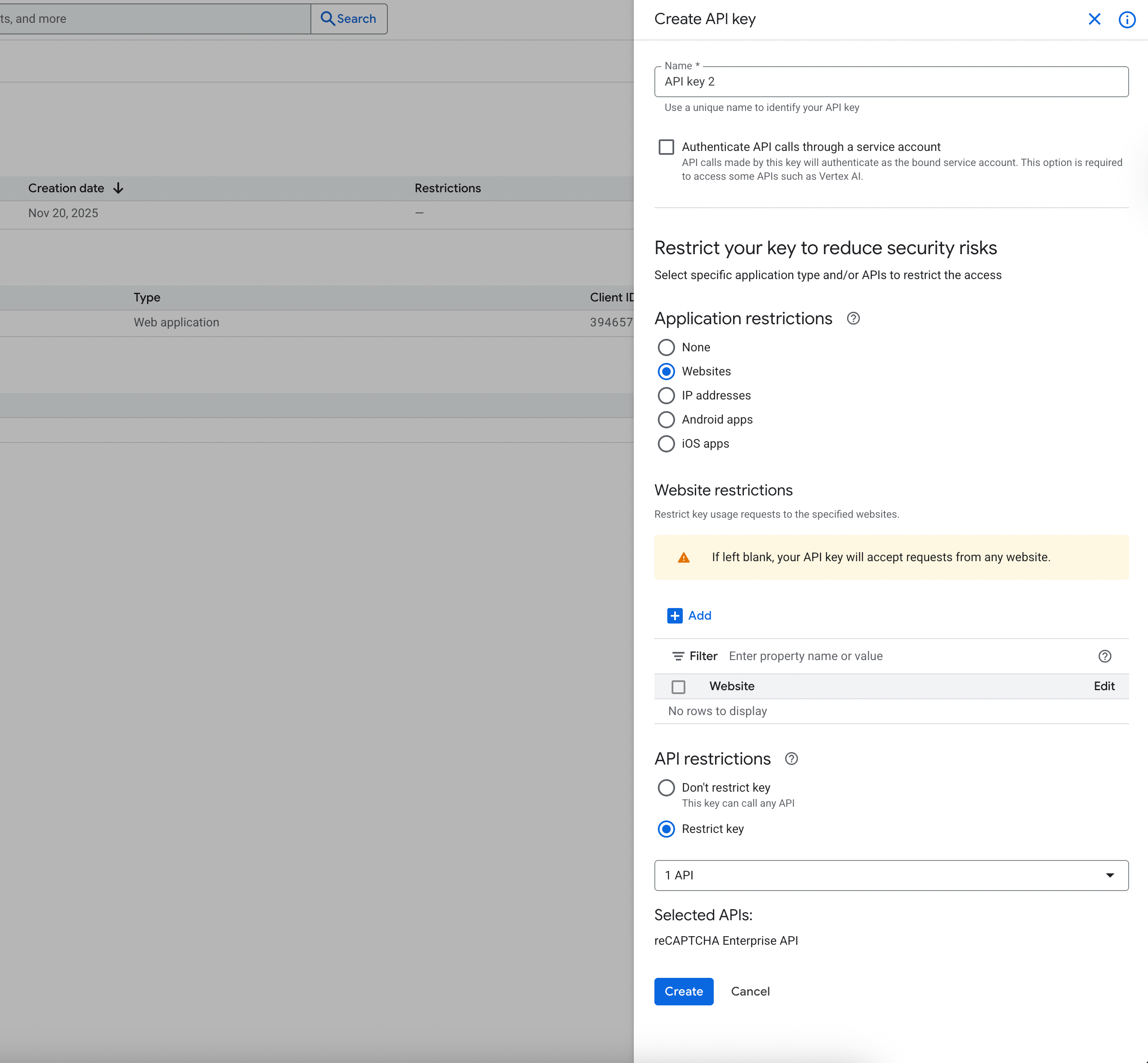1148x1063 pixels.
Task: Click the Filter help question icon
Action: click(x=1104, y=656)
